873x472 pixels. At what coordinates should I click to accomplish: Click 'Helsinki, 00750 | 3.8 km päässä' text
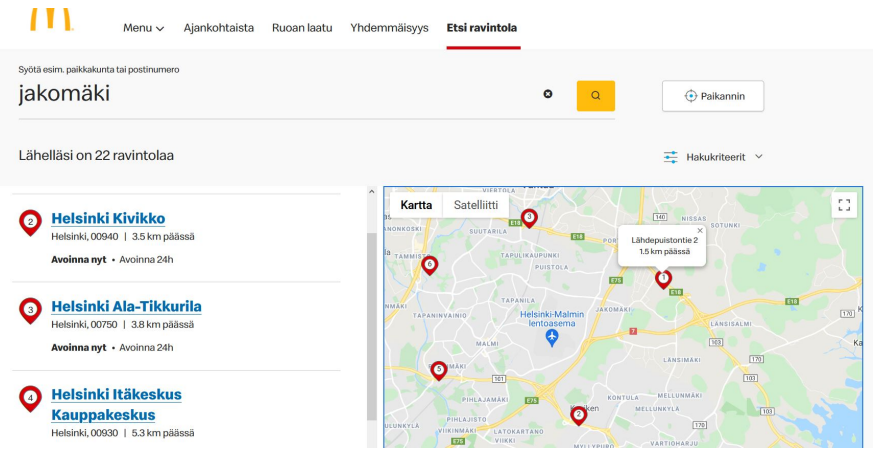click(122, 324)
